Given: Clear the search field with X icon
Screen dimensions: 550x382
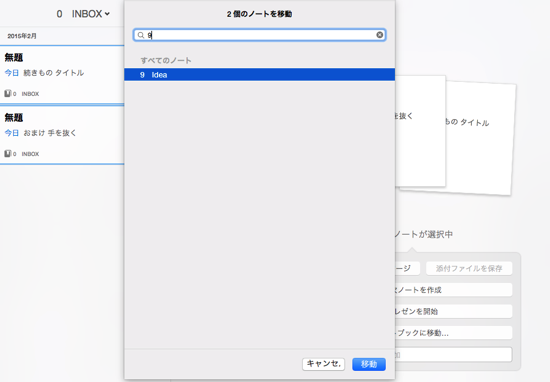Looking at the screenshot, I should [380, 35].
